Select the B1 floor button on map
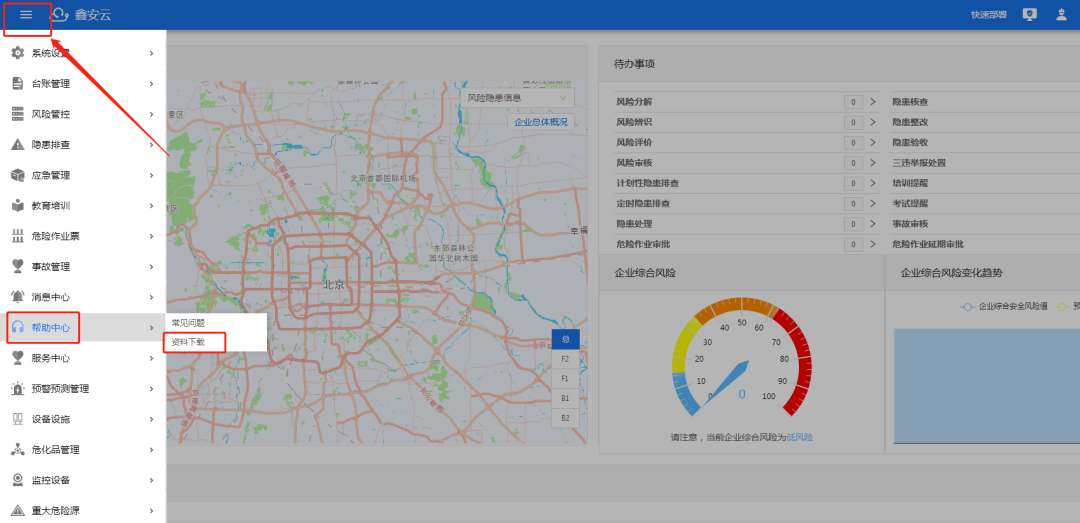Image resolution: width=1080 pixels, height=523 pixels. click(x=565, y=398)
